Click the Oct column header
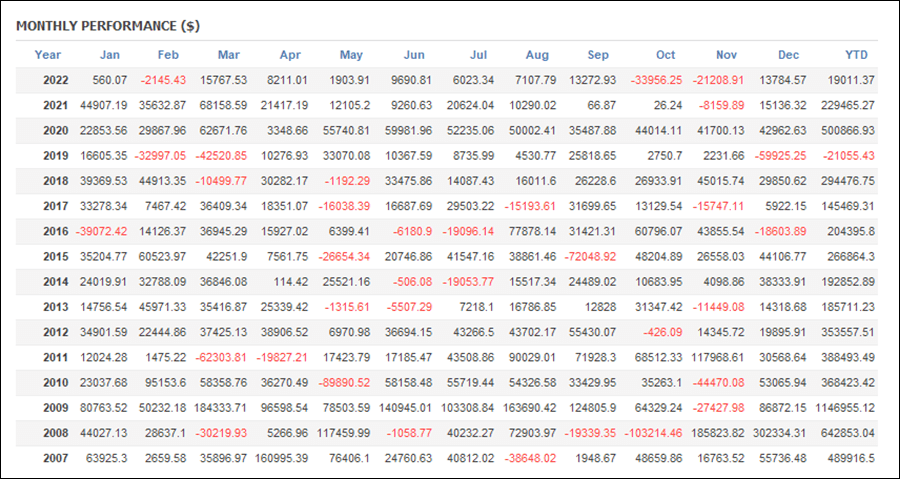This screenshot has height=479, width=900. click(666, 56)
